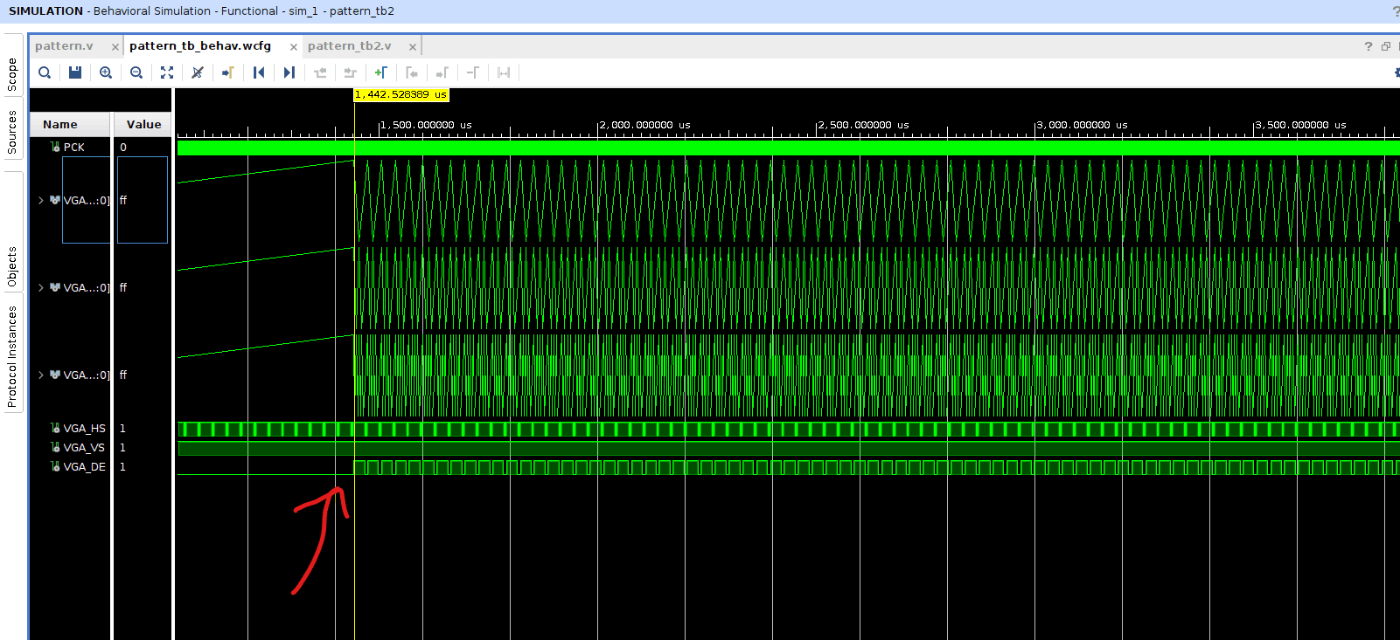
Task: Click the restore-window icon beside help
Action: 1385,46
